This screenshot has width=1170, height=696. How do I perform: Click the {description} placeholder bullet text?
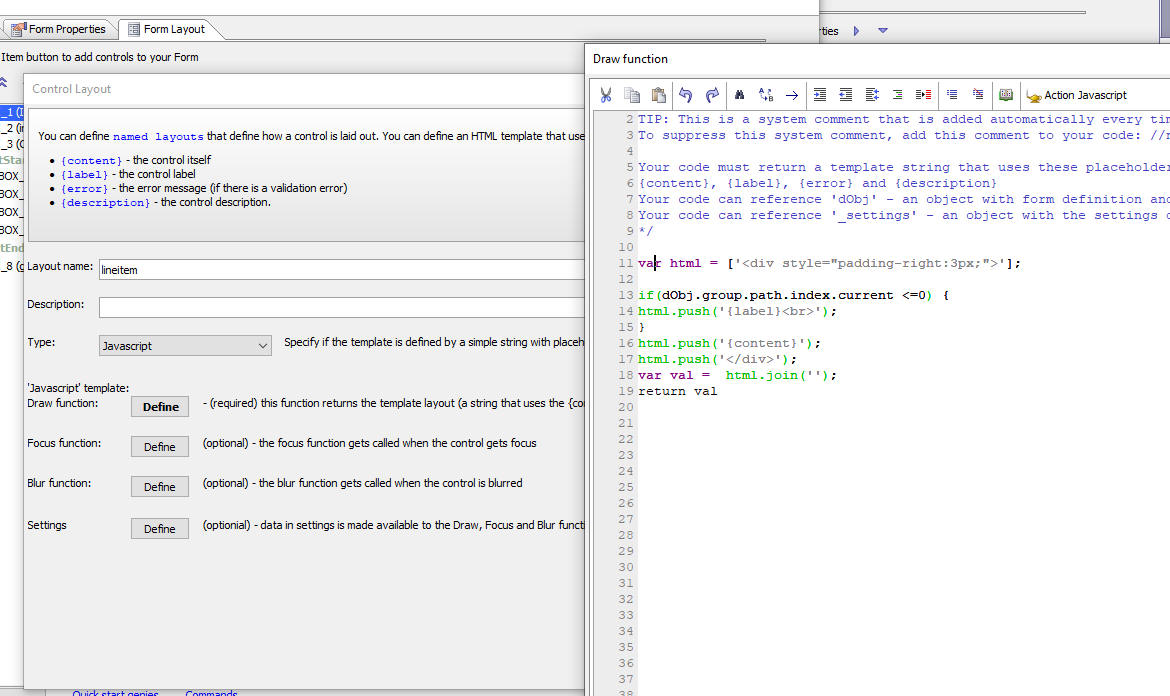105,203
